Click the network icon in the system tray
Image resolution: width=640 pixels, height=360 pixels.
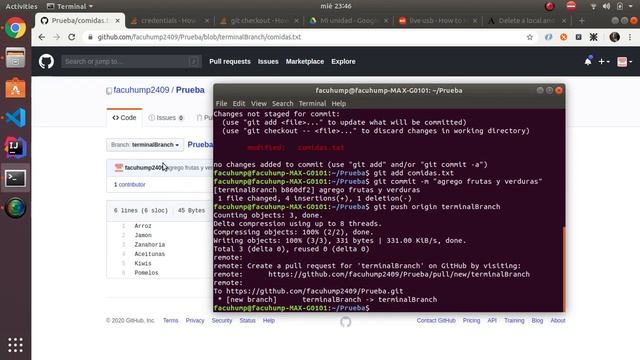(593, 6)
